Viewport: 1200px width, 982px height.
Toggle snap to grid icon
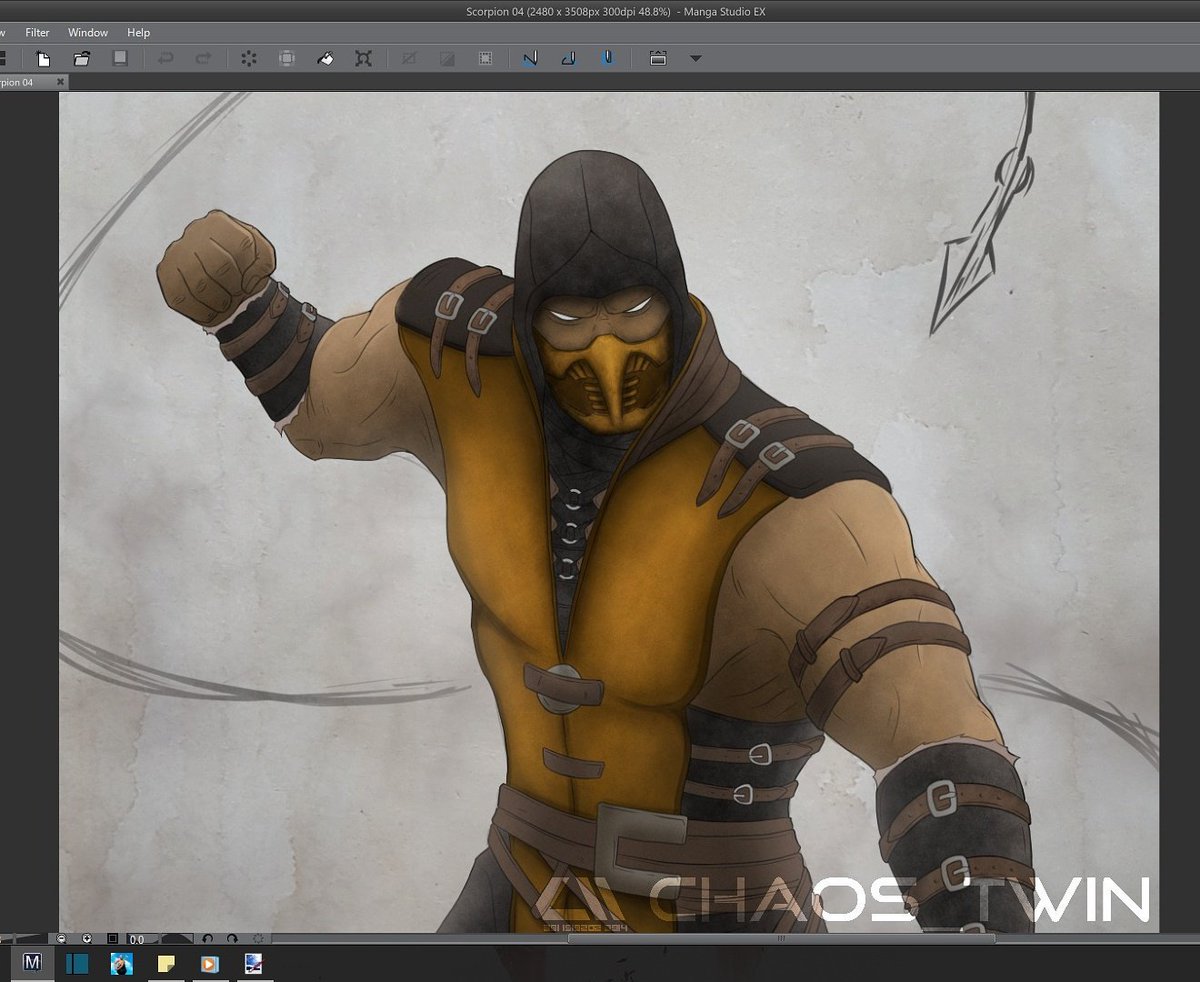607,59
